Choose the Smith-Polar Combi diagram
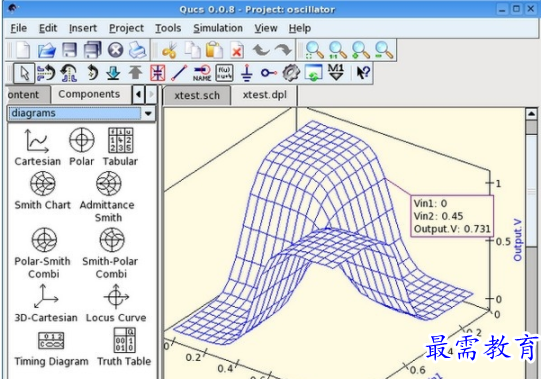 [111, 253]
